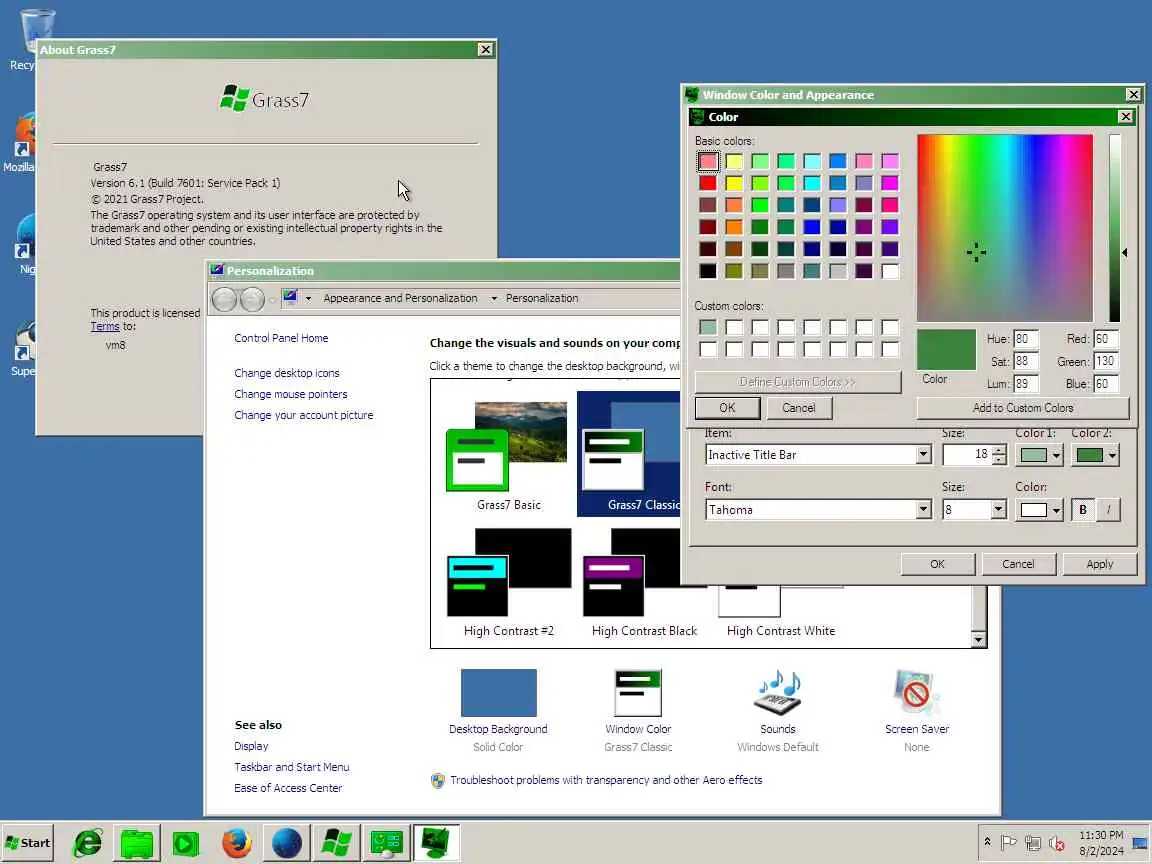Click the Terms link in About Grass7
Screen dimensions: 1152x864
click(x=104, y=327)
